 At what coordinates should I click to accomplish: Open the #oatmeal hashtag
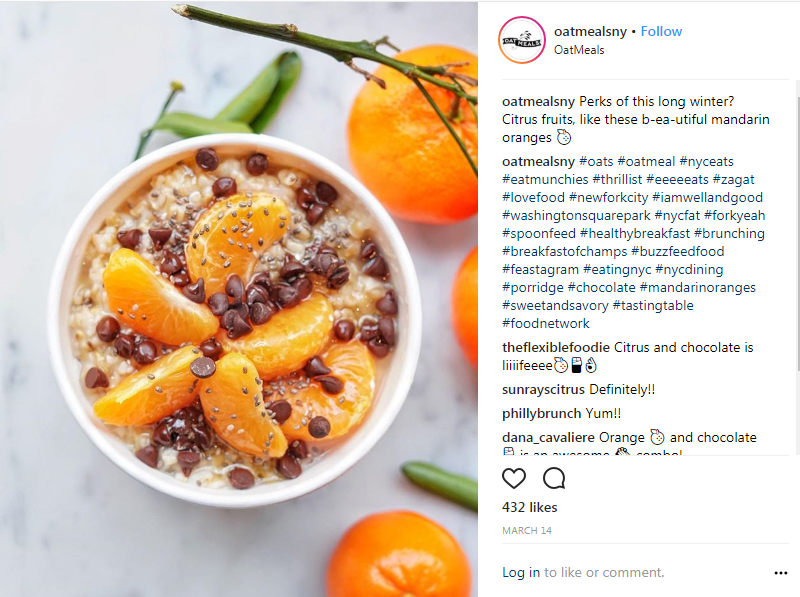pyautogui.click(x=646, y=162)
